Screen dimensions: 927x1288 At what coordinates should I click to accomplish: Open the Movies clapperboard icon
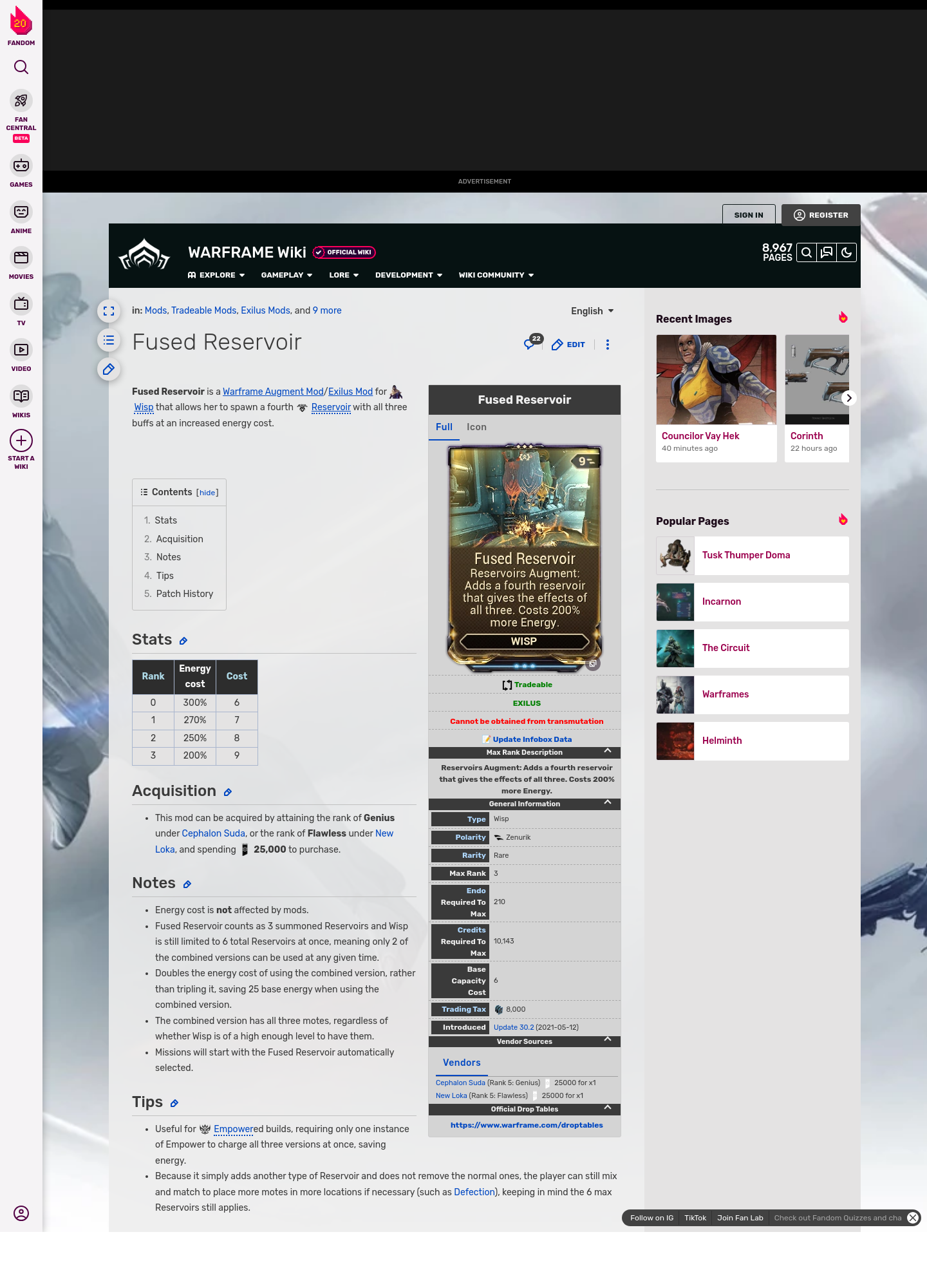click(21, 258)
